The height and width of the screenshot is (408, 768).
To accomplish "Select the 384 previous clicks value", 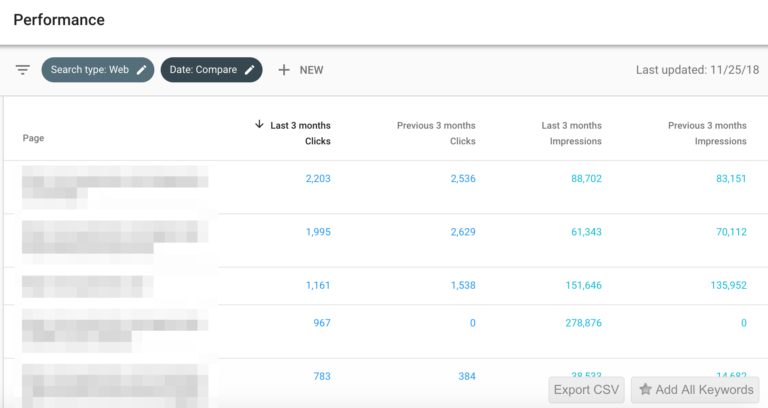I will point(467,377).
